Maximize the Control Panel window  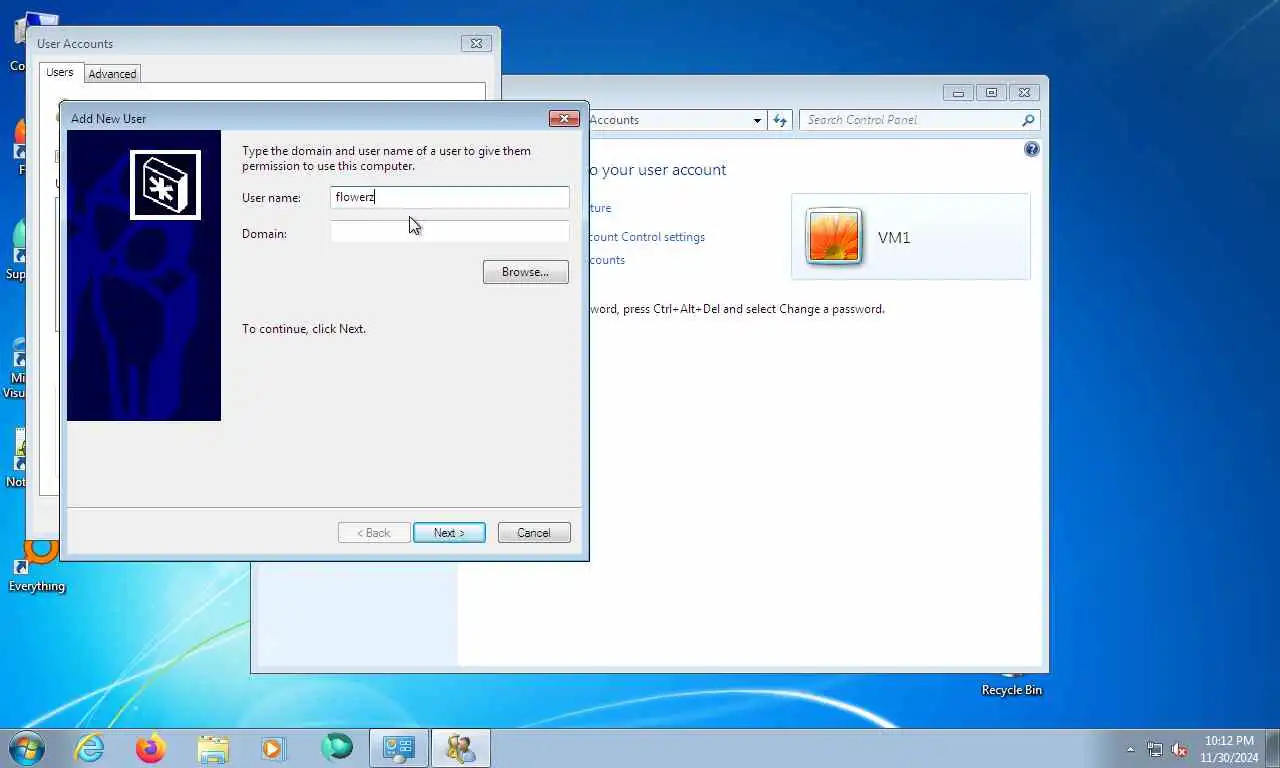click(991, 93)
